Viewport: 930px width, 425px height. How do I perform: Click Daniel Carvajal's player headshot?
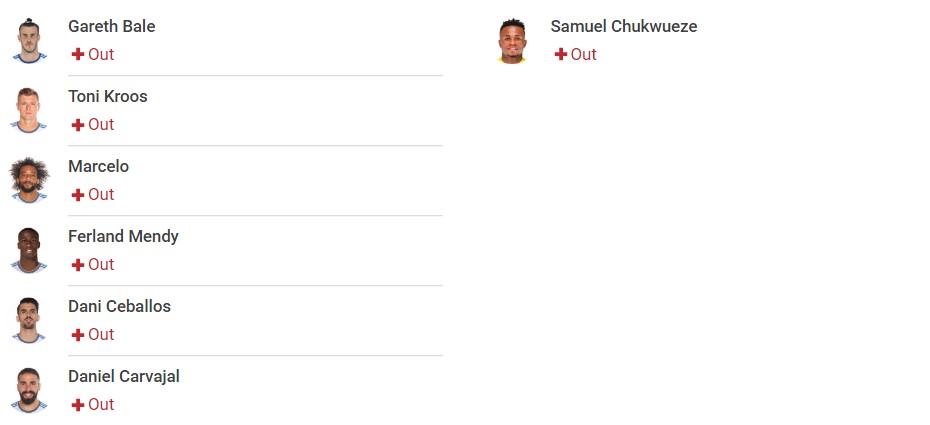(28, 390)
